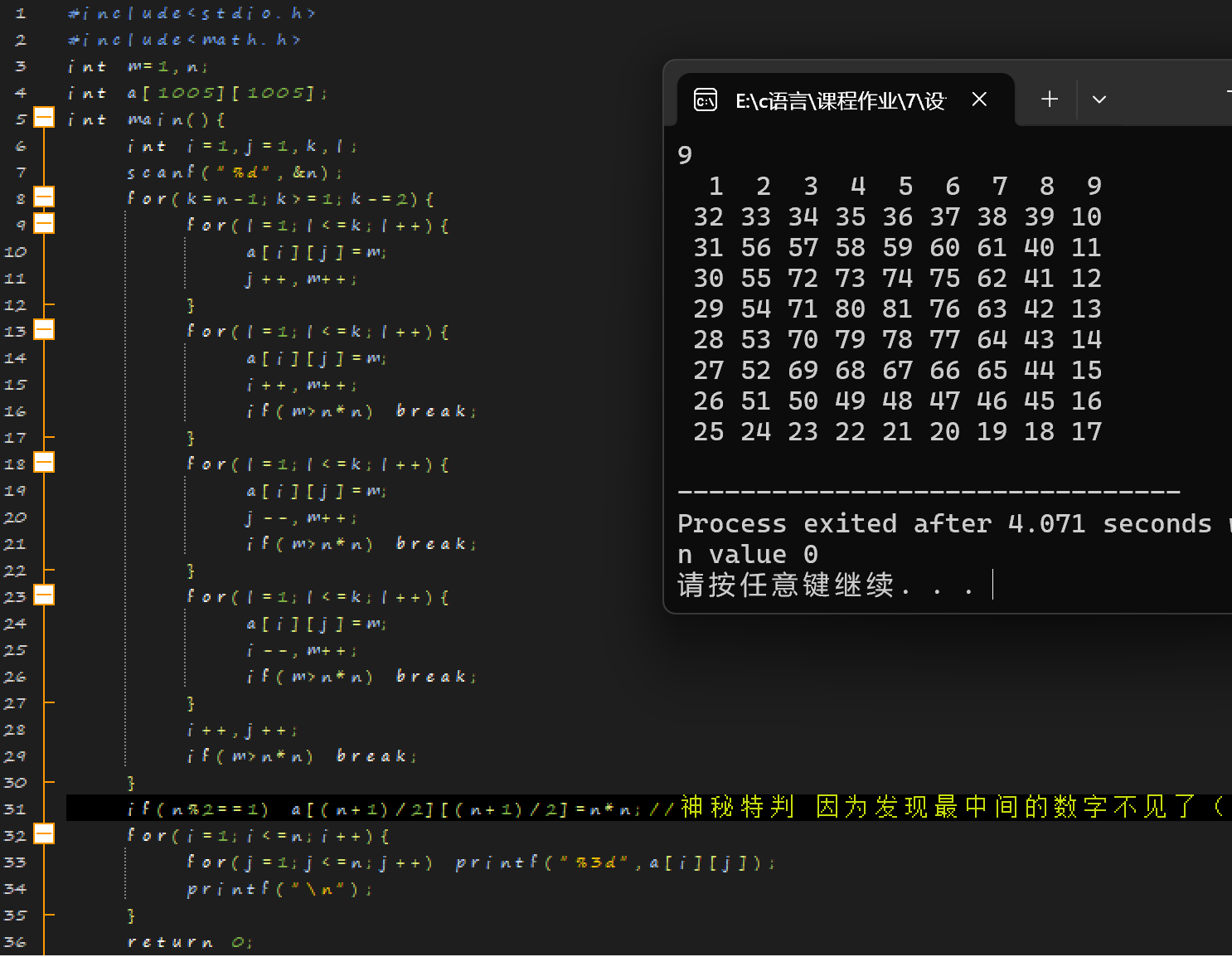1232x957 pixels.
Task: Open the terminal profile dropdown arrow
Action: click(1099, 100)
